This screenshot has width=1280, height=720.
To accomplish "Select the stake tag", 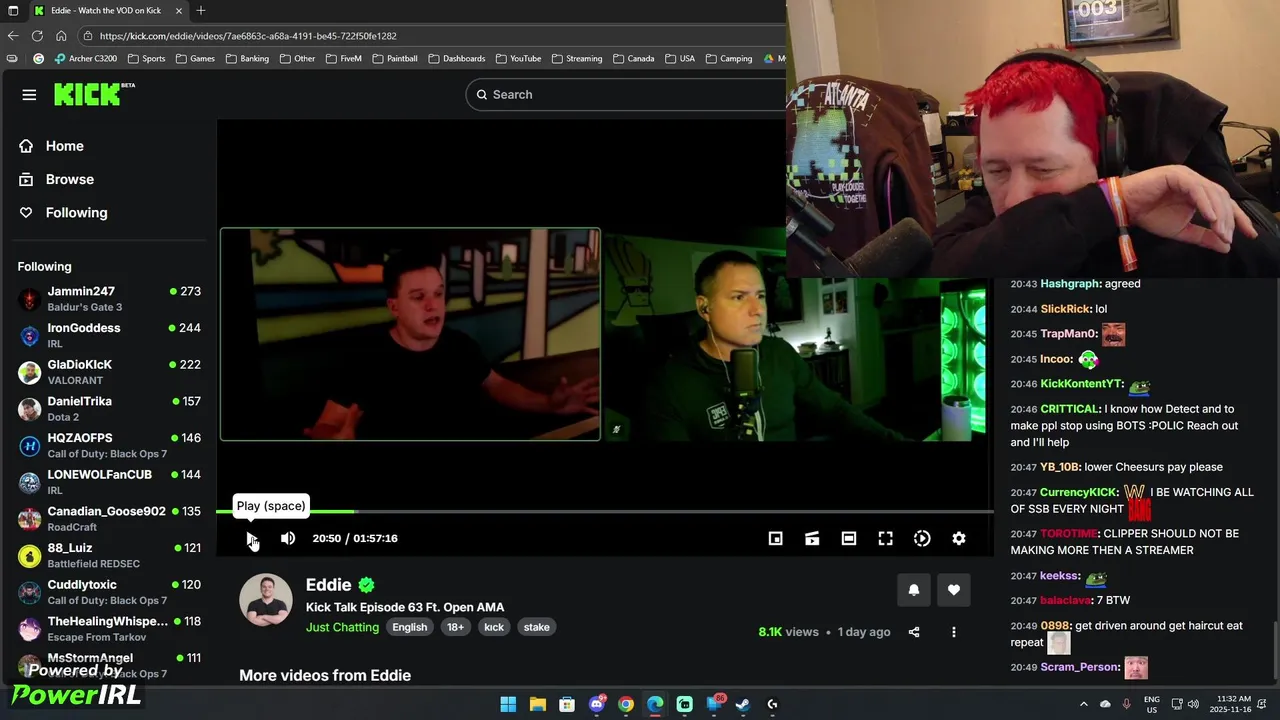I will (x=537, y=627).
